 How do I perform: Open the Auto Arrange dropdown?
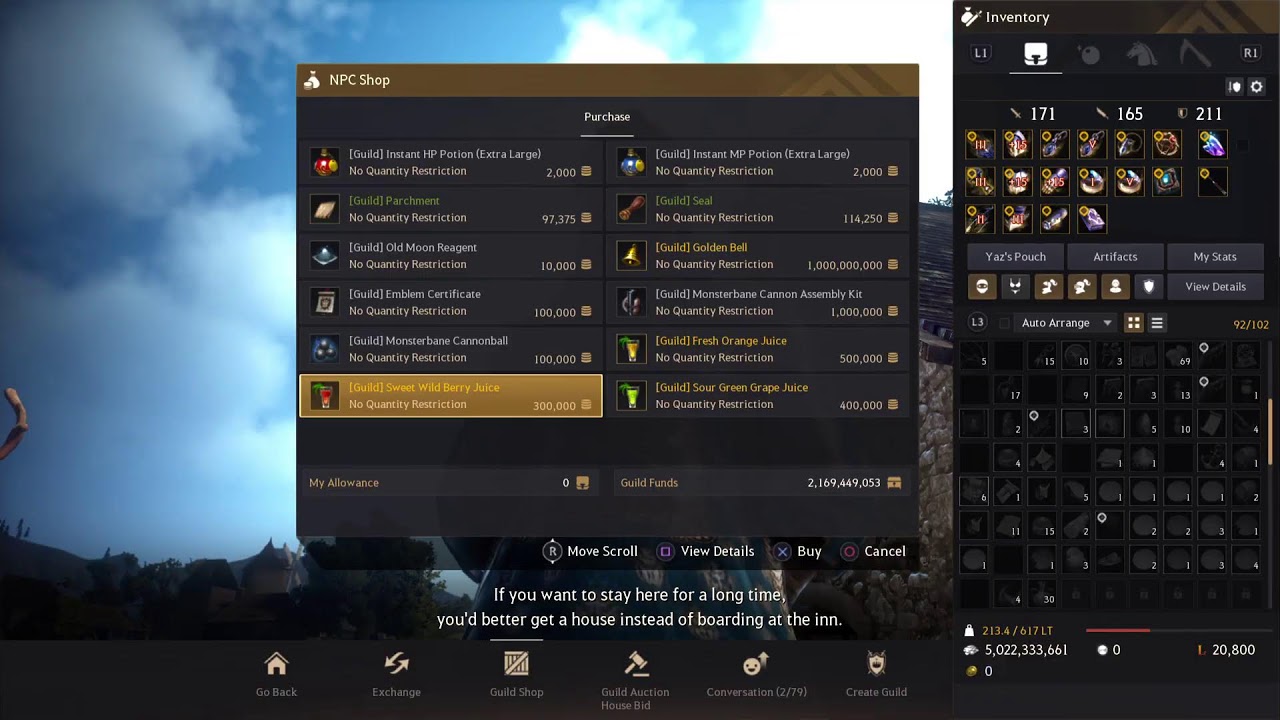(1066, 323)
